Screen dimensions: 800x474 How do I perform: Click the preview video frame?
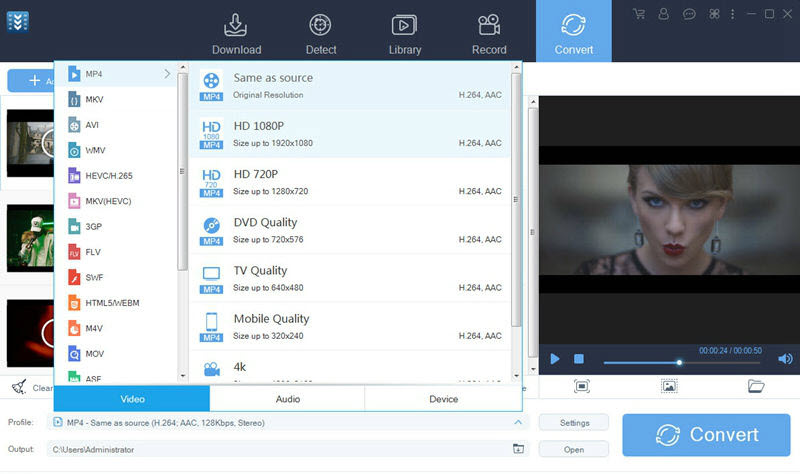click(x=669, y=220)
